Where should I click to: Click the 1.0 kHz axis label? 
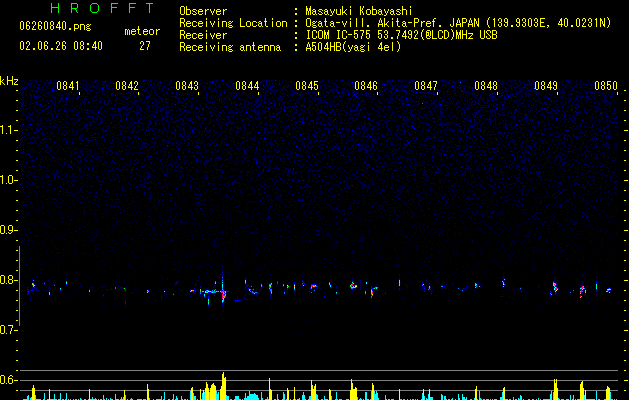click(x=9, y=180)
